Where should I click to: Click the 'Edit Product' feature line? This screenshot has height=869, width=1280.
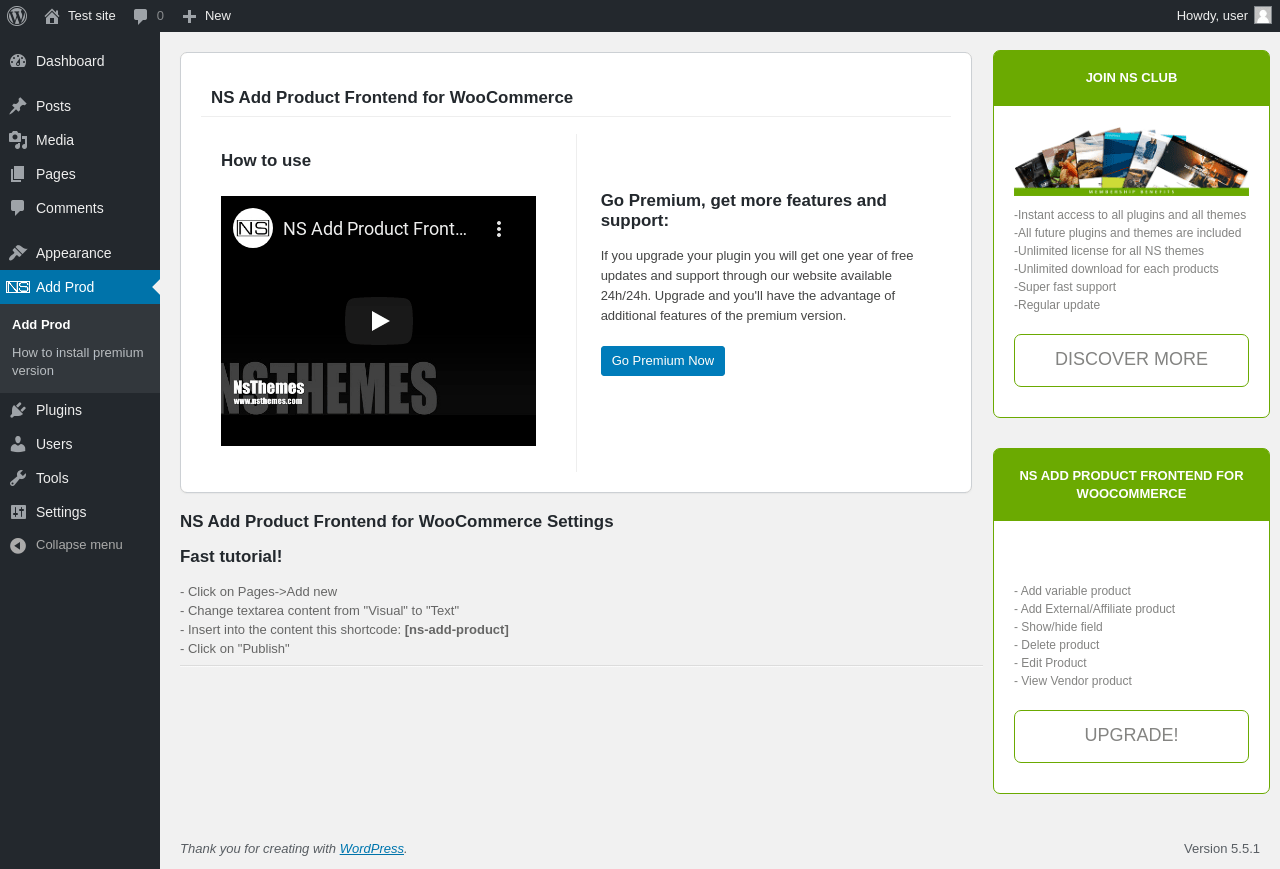coord(1050,663)
